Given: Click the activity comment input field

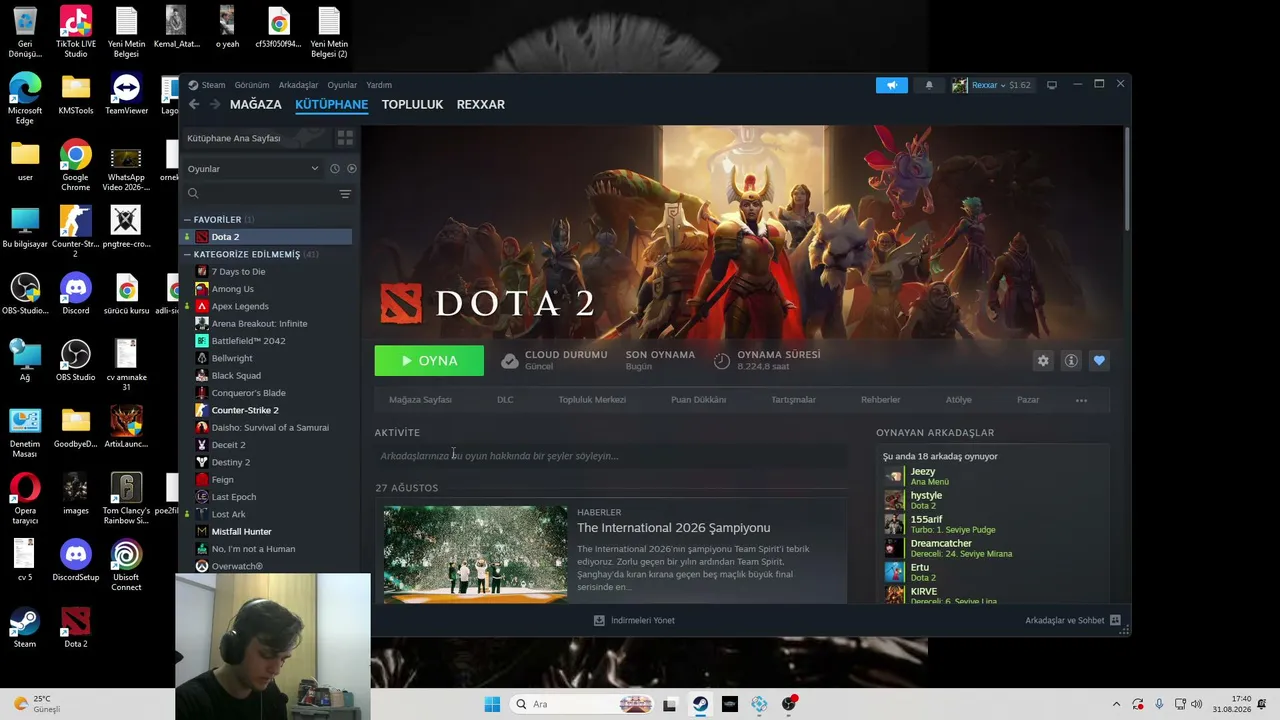Looking at the screenshot, I should [x=611, y=456].
